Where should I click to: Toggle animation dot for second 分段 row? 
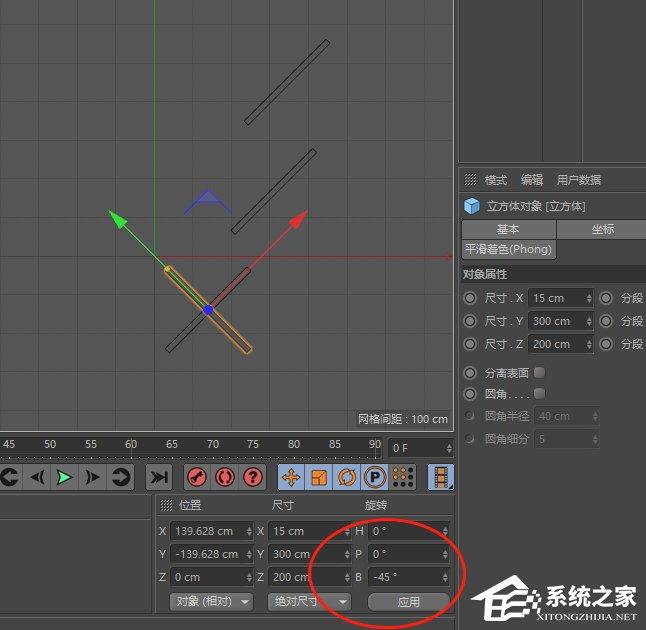coord(606,321)
